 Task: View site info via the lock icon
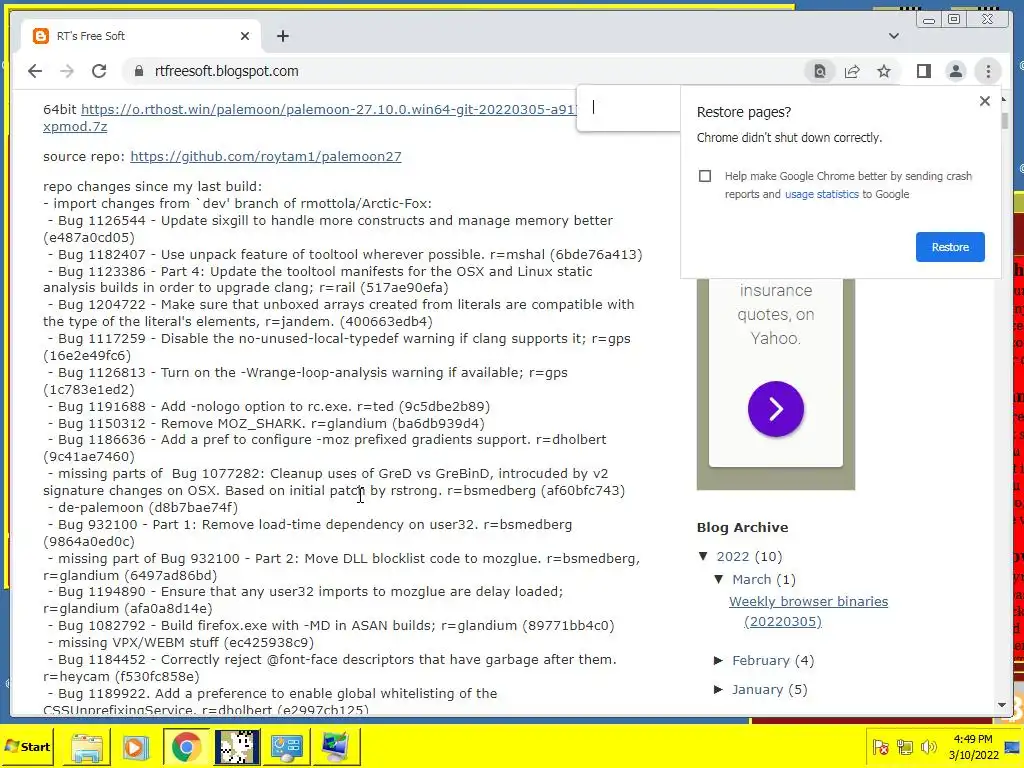click(138, 71)
